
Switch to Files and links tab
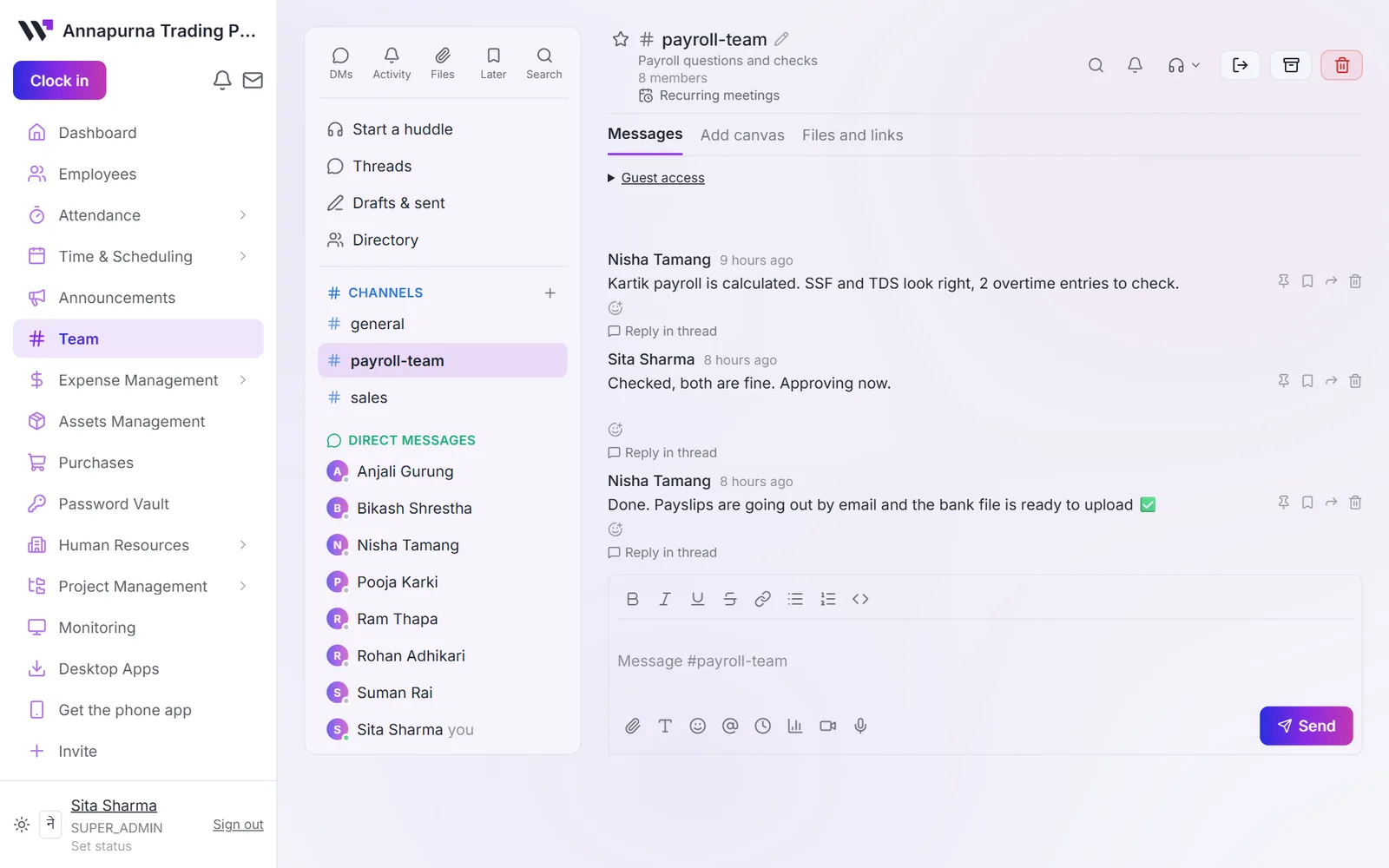coord(852,135)
